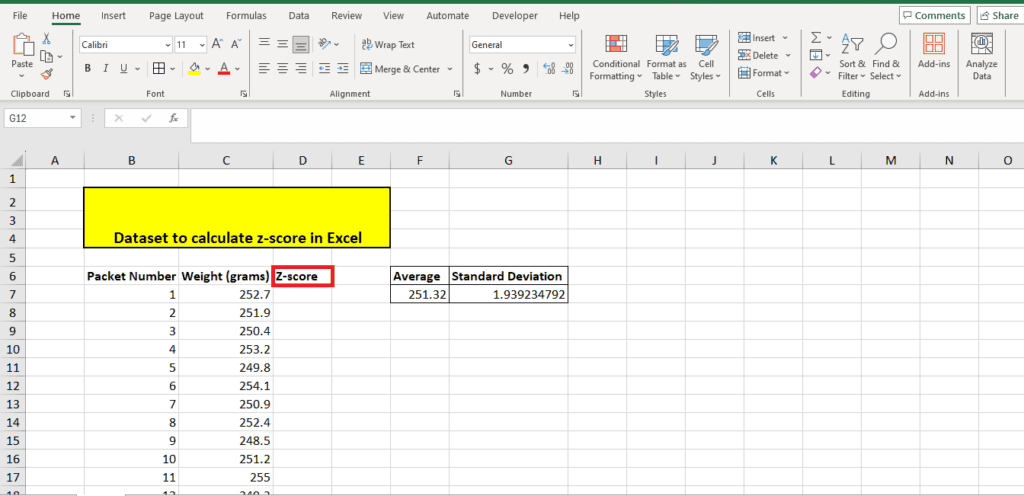Click the insert function fx icon
The height and width of the screenshot is (496, 1024).
(x=173, y=118)
